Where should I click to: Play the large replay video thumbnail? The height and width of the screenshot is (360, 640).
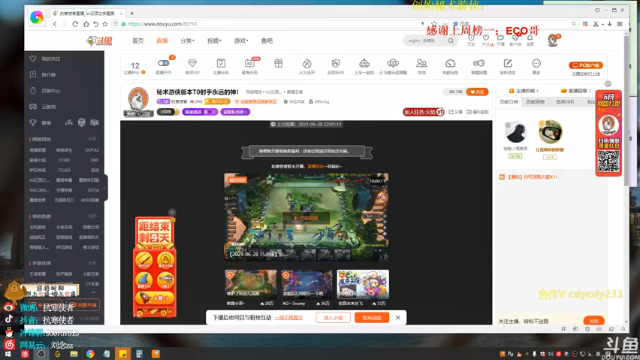click(306, 216)
